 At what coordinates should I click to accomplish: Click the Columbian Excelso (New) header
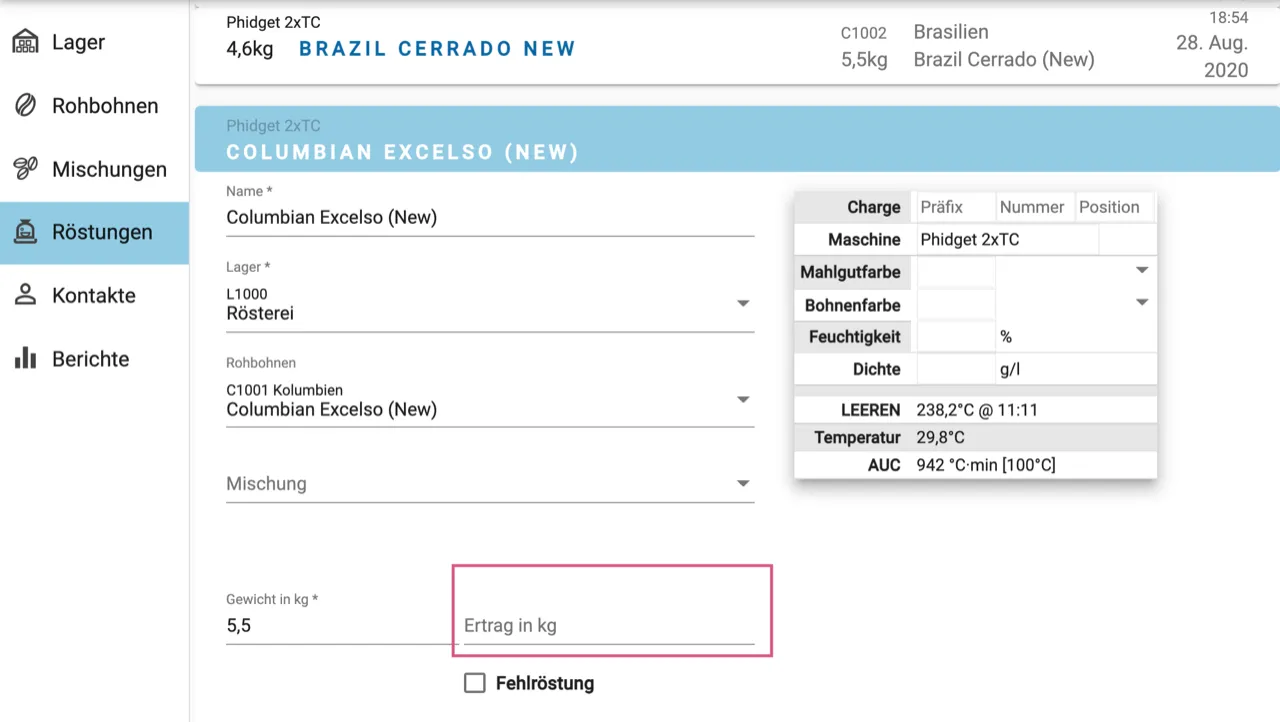click(402, 152)
